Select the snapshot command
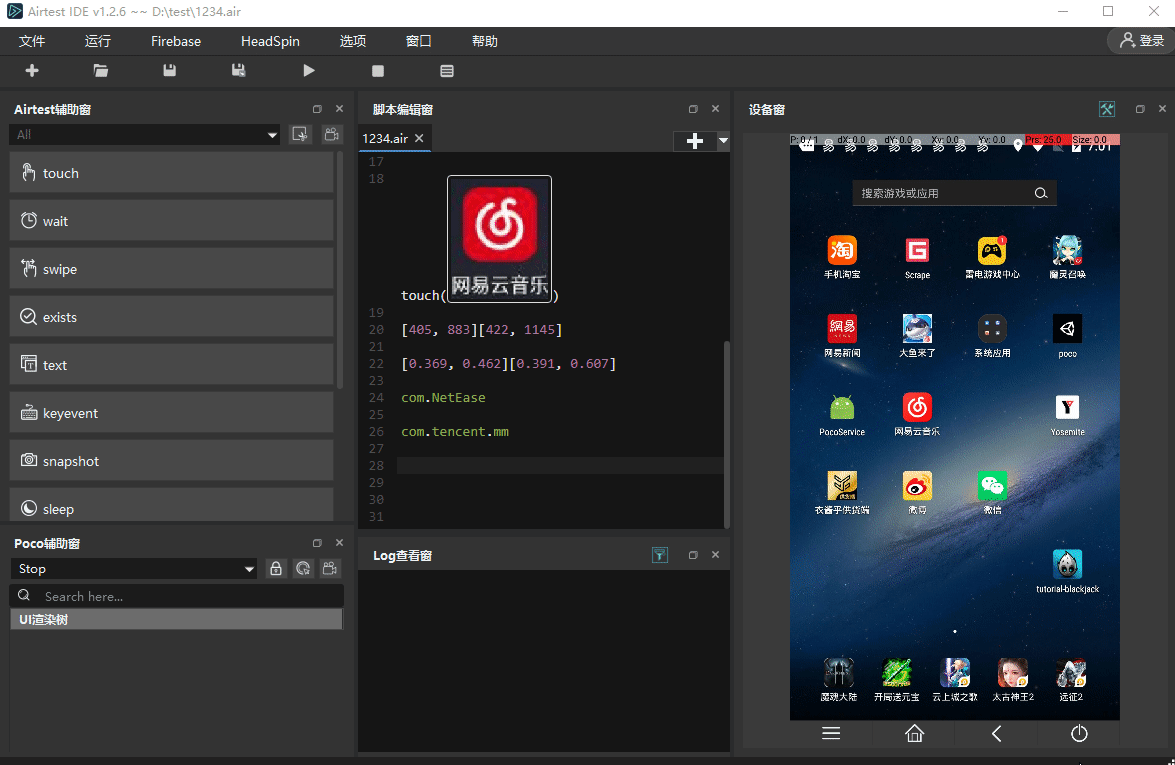The width and height of the screenshot is (1175, 765). [171, 461]
